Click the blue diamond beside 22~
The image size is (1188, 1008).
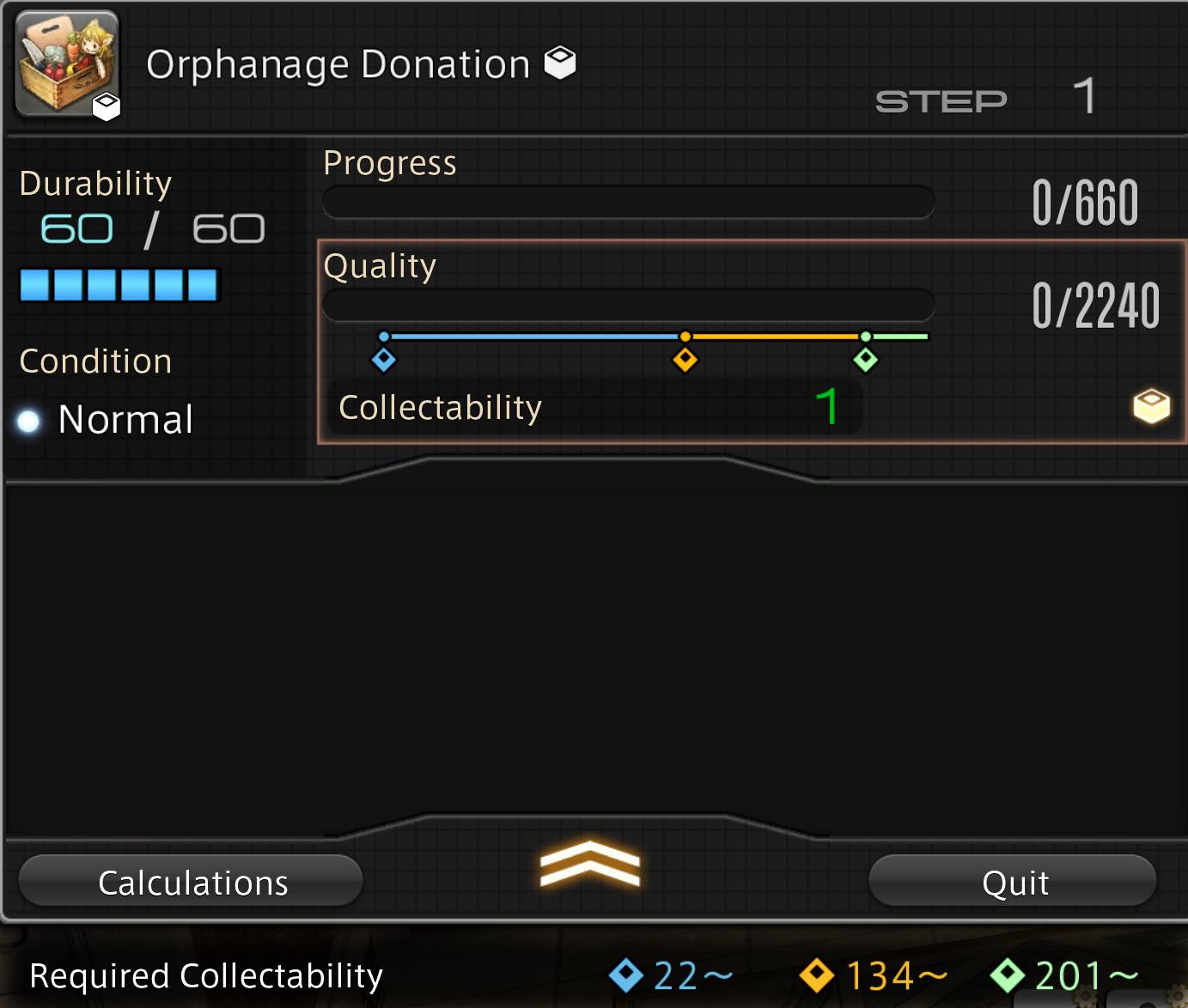(625, 975)
